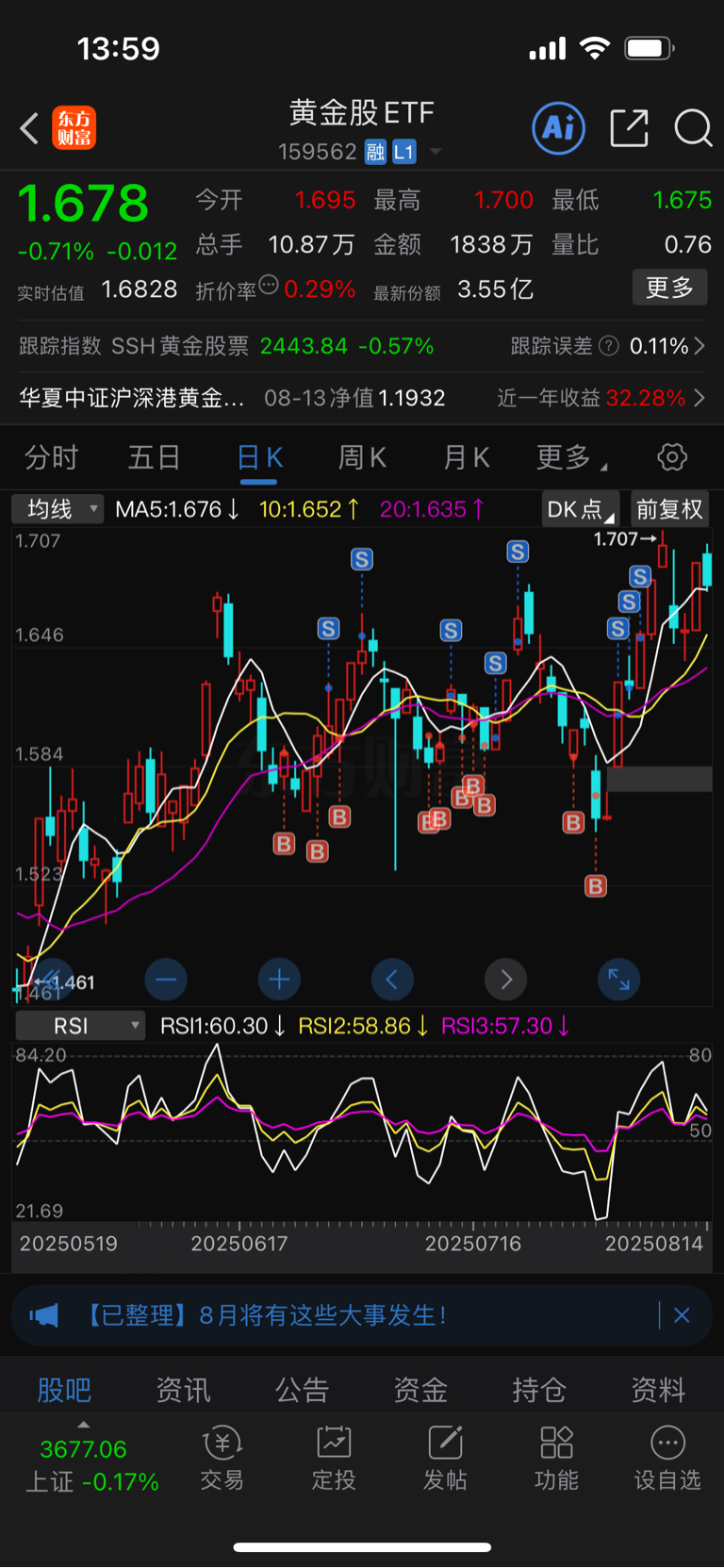
Task: Switch to 月K chart tab
Action: [x=466, y=458]
